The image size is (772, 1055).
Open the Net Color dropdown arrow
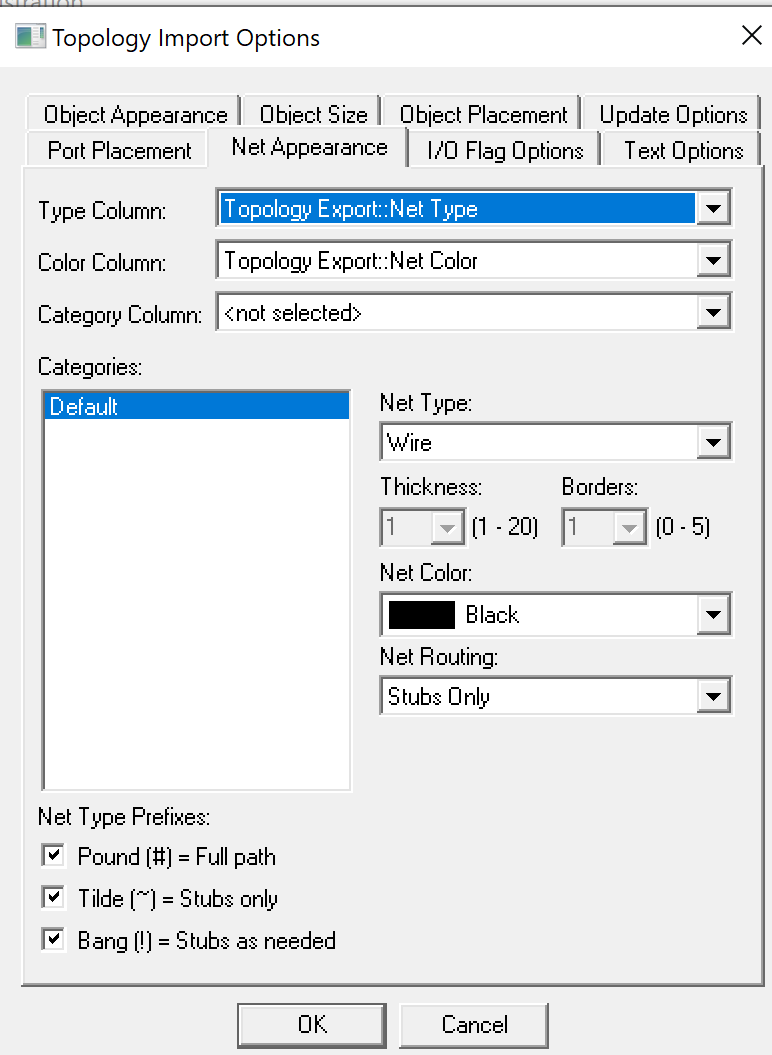[713, 615]
